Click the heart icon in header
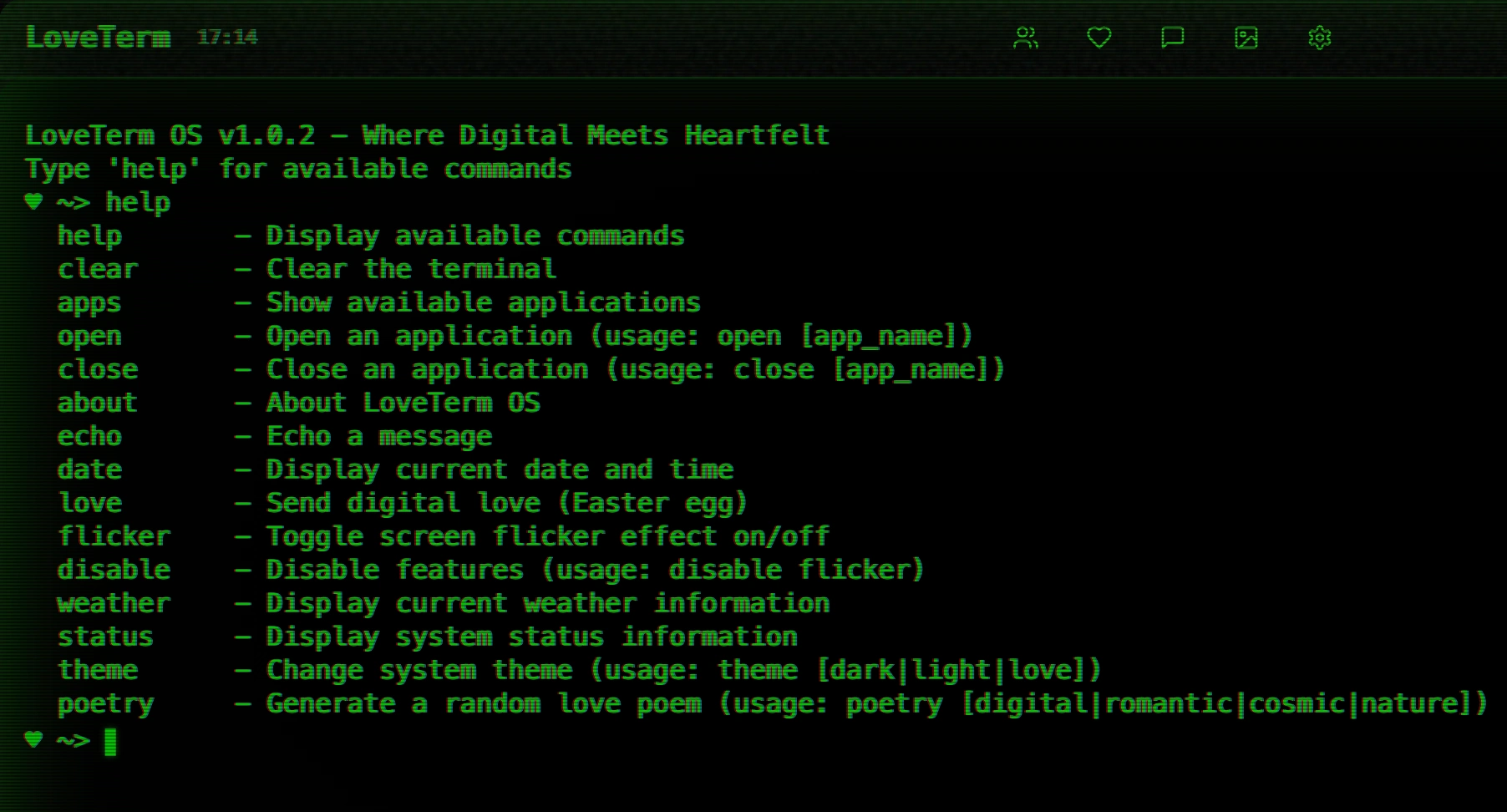Screen dimensions: 1507x812 tap(1099, 38)
